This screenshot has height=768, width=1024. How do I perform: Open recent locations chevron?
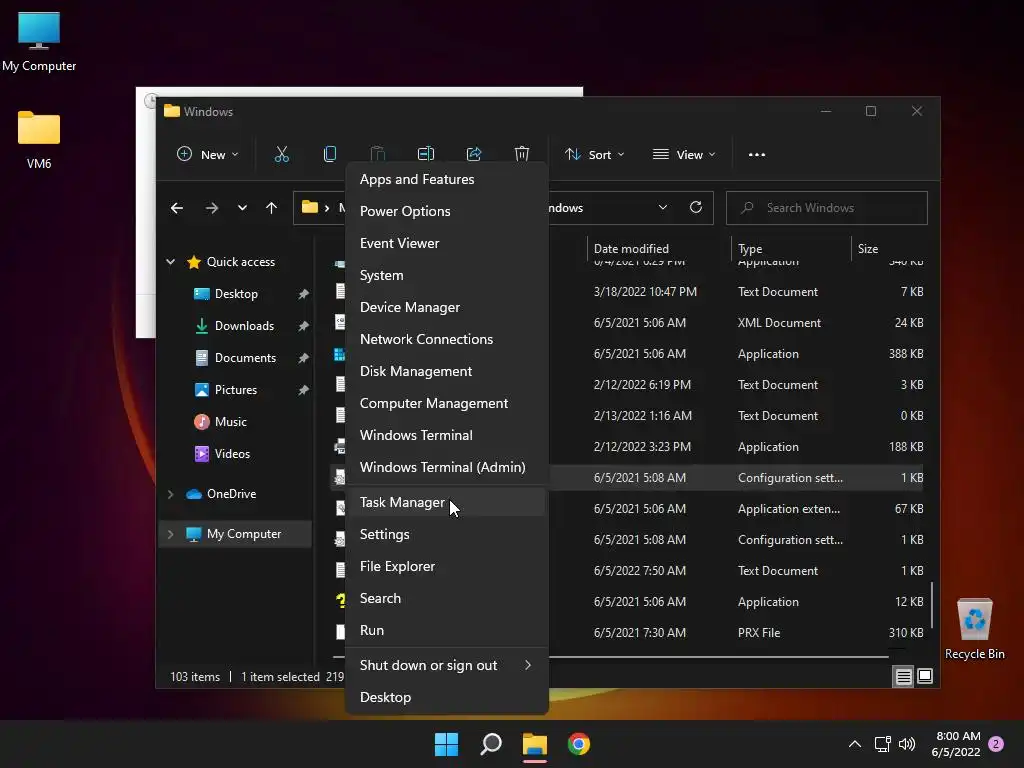242,208
